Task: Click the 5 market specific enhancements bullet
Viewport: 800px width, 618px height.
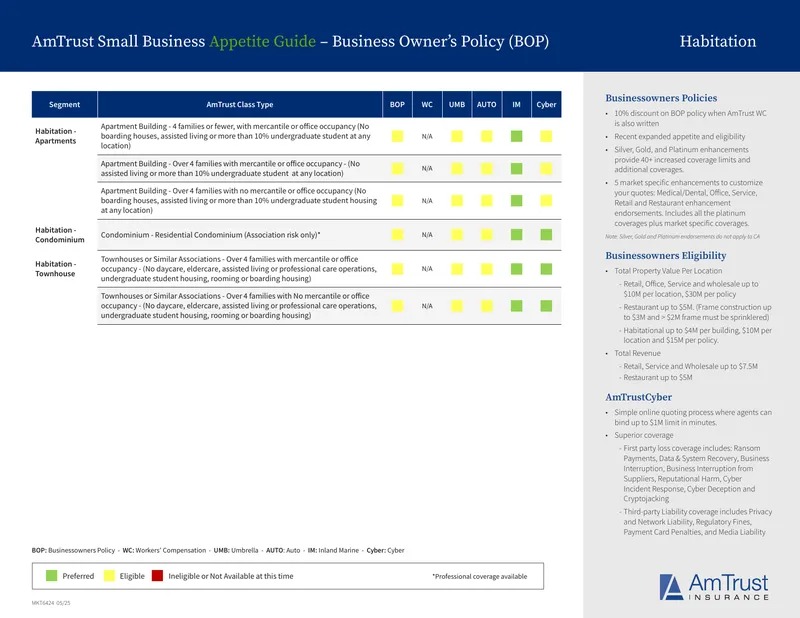Action: click(x=688, y=203)
